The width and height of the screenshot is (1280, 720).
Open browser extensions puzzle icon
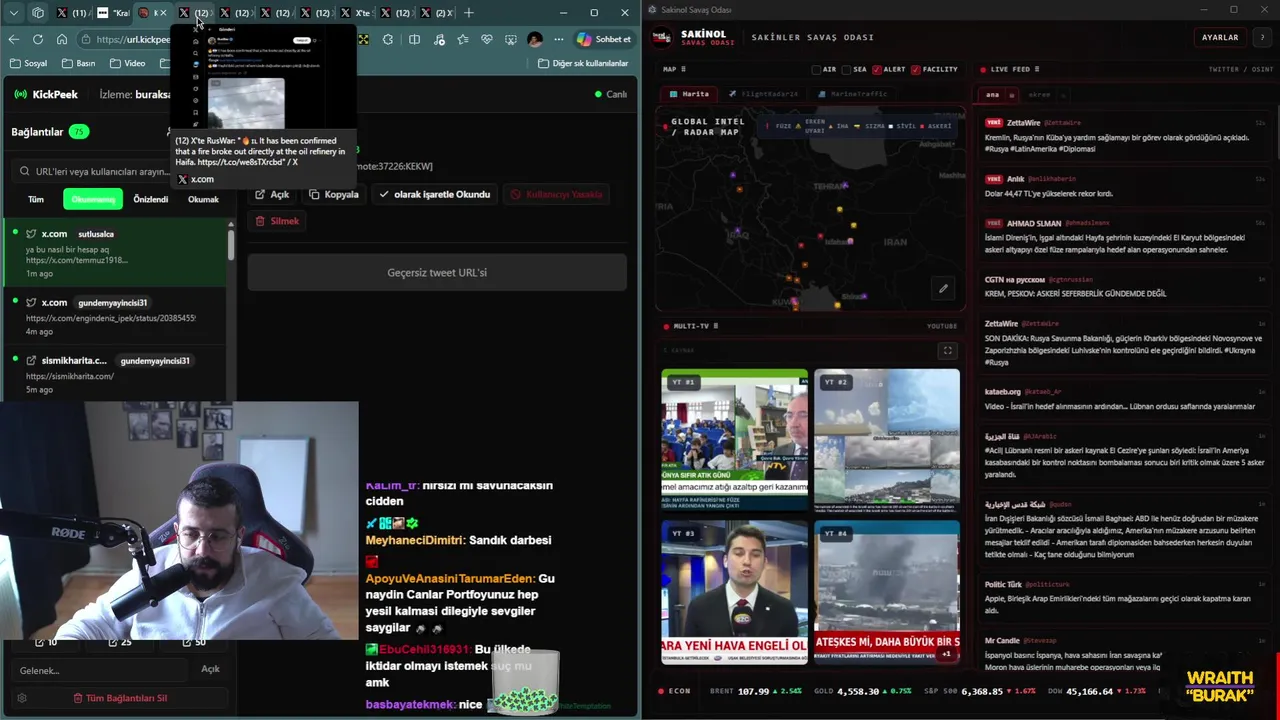click(388, 39)
